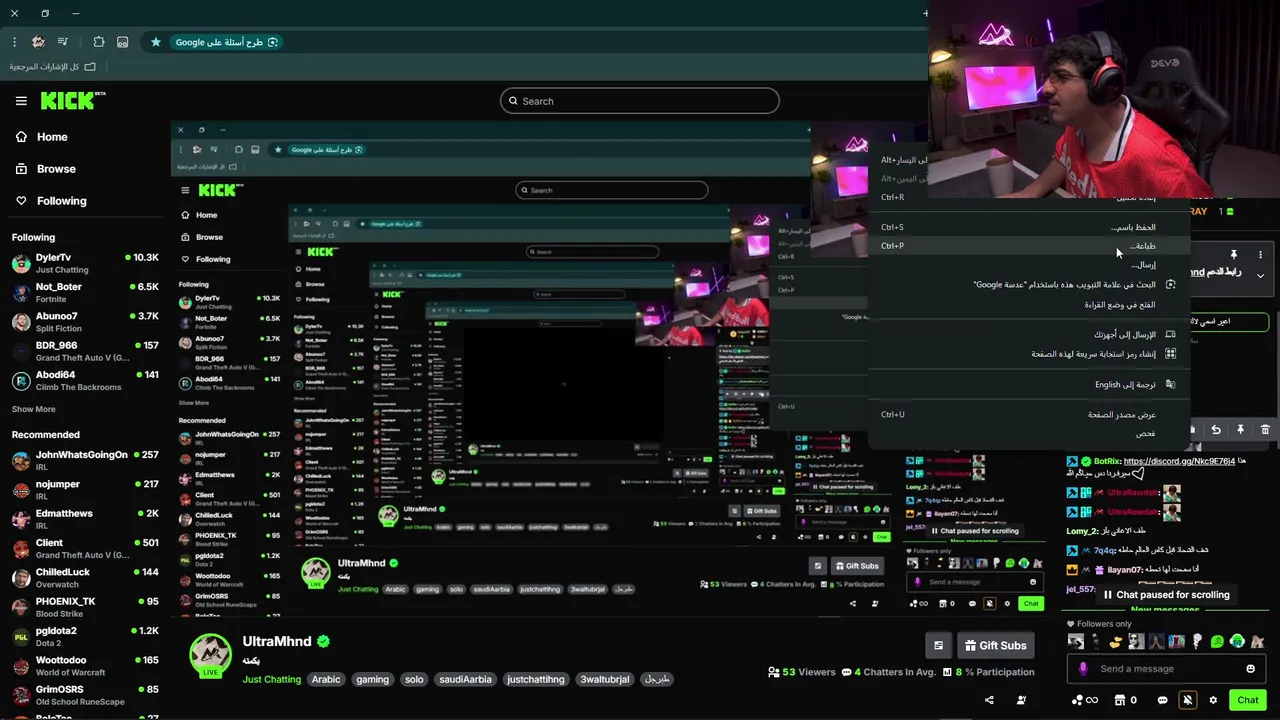Select Abunoo7 Split Fiction channel in the main sidebar
The image size is (1280, 720).
tap(85, 321)
